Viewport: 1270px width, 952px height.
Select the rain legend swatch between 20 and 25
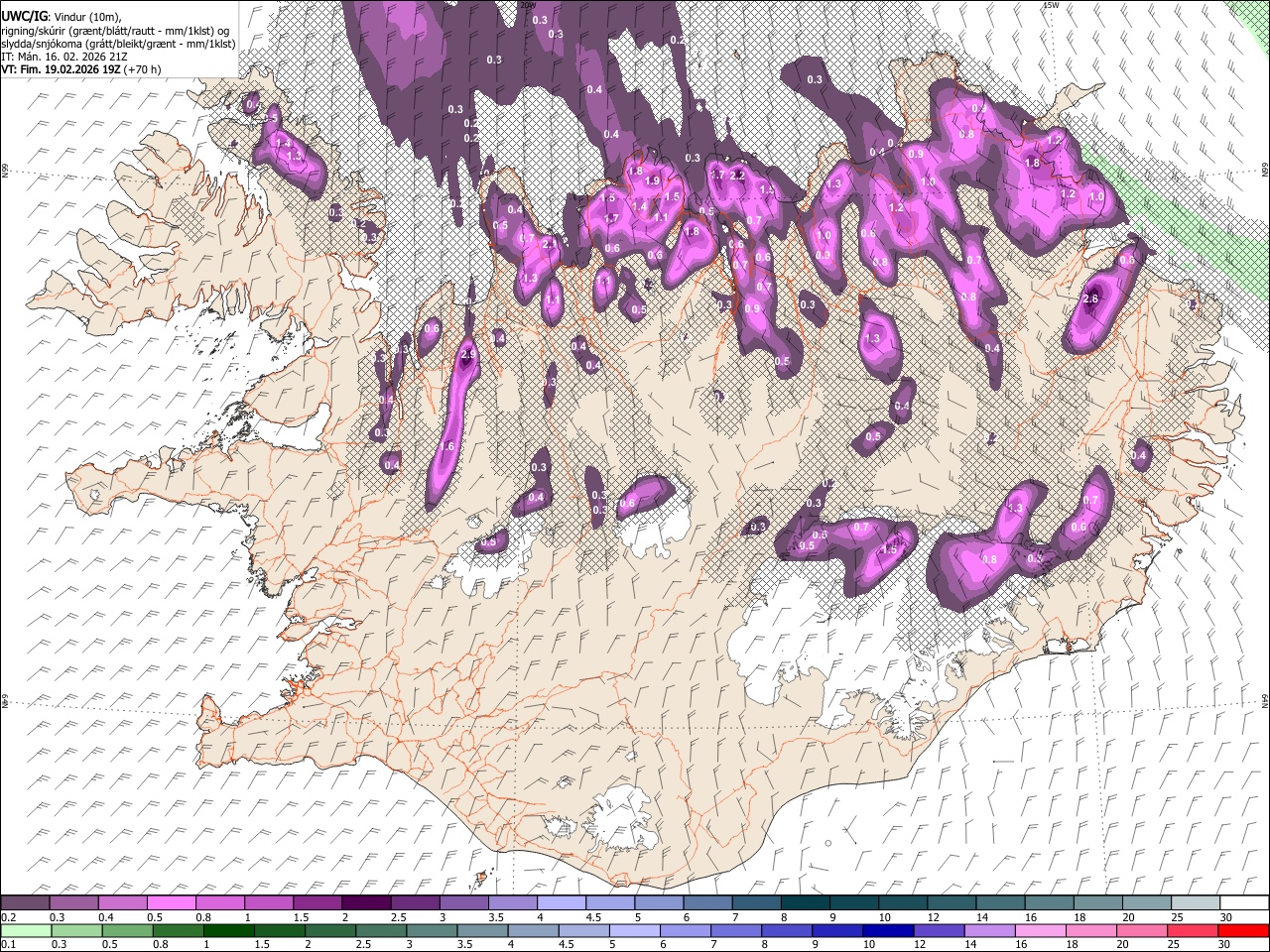(1143, 930)
